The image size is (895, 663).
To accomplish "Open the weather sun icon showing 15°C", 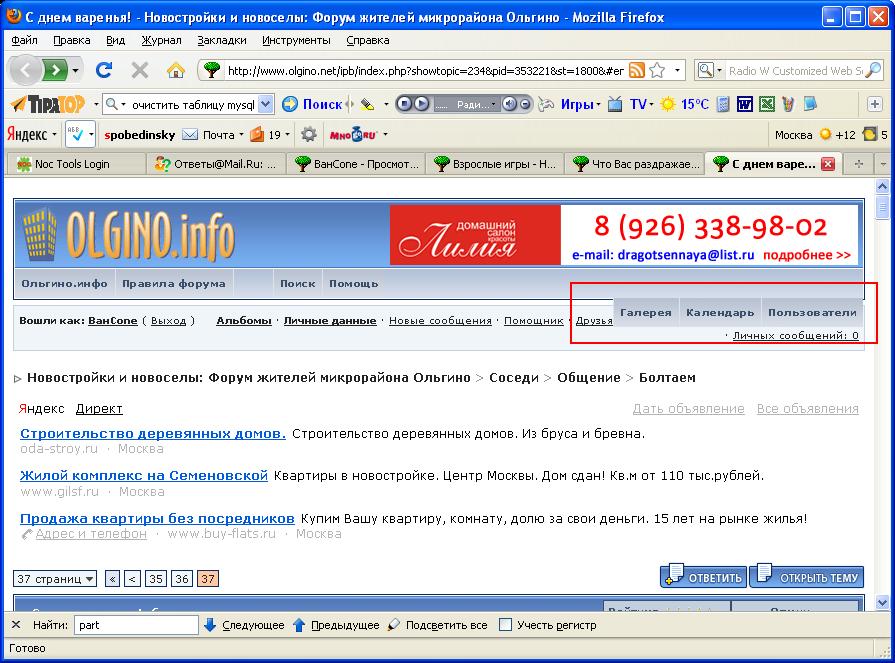I will (667, 104).
